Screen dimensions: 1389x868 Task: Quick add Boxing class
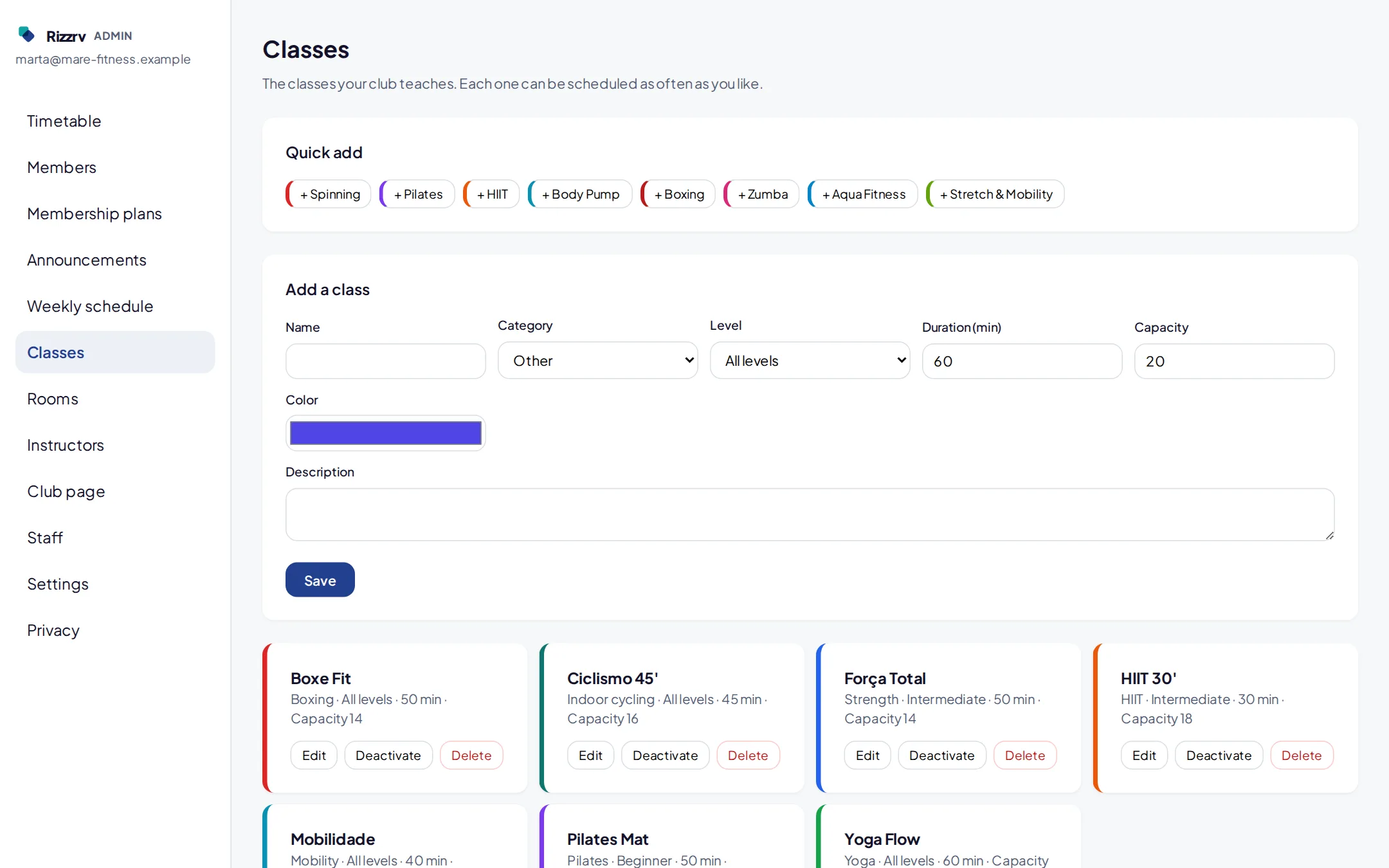678,194
